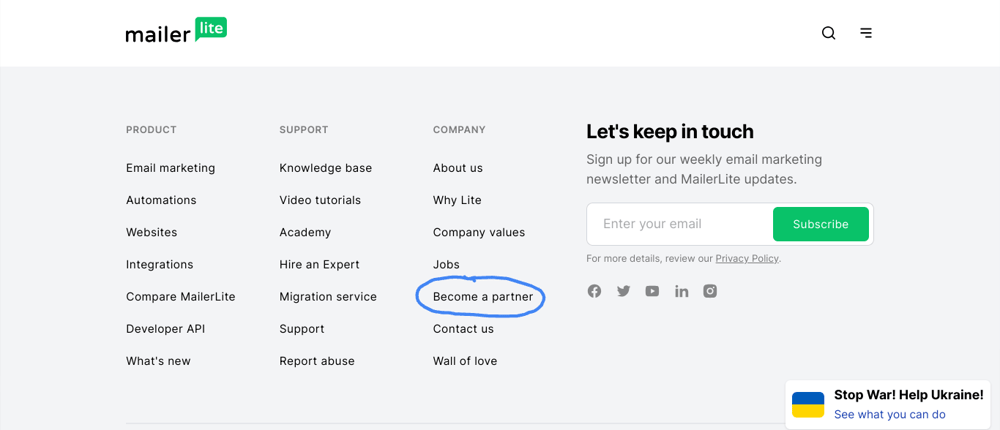Open Company values link
1000x430 pixels.
(x=479, y=232)
